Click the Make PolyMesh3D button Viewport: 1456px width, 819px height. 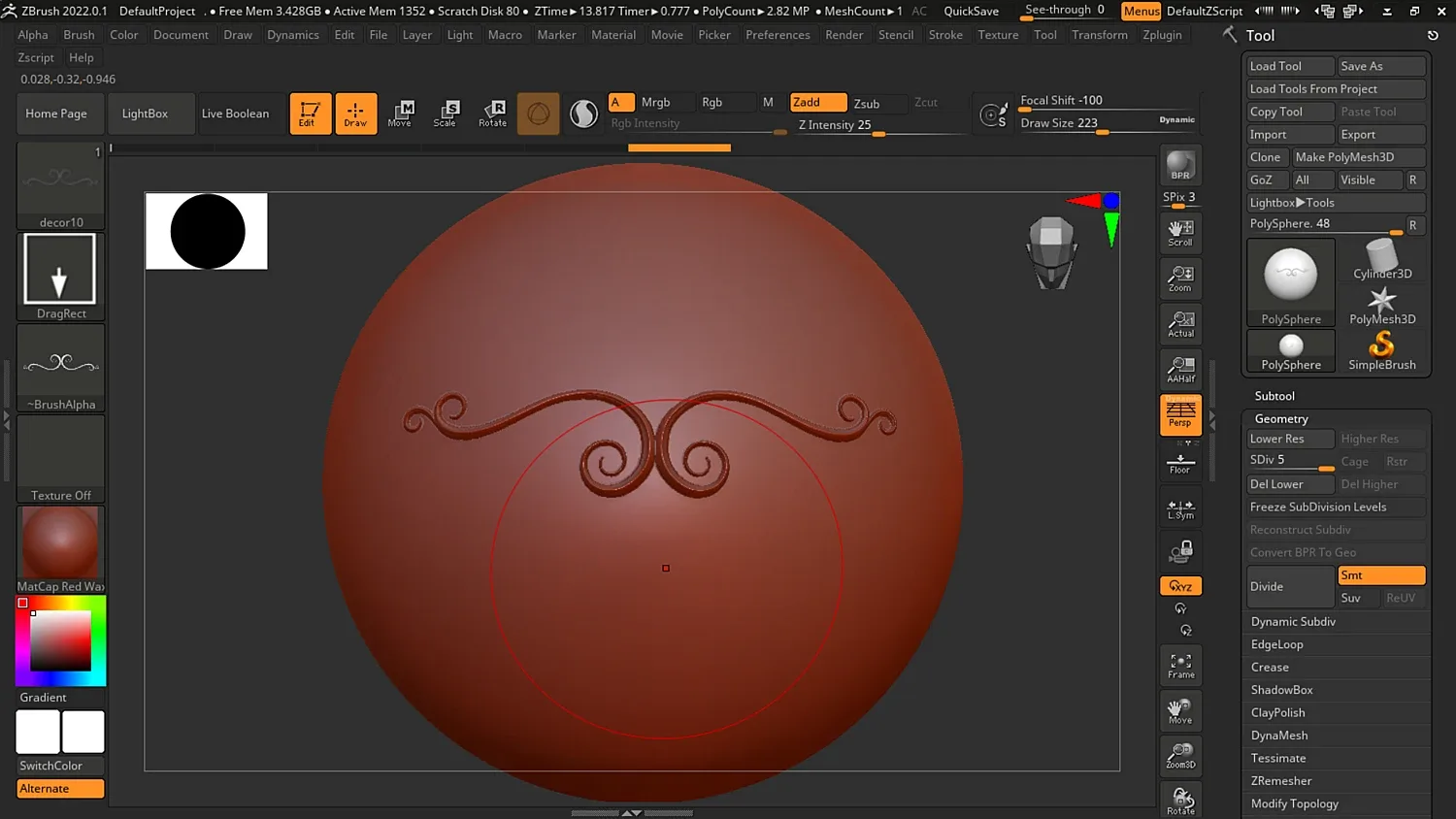[x=1357, y=157]
